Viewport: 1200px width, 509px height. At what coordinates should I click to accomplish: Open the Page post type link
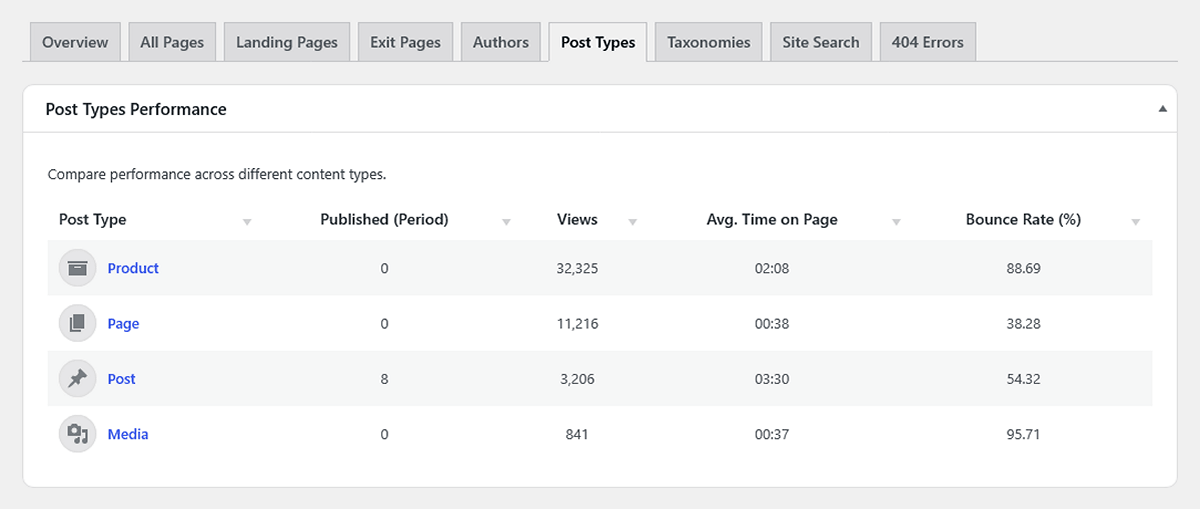123,324
